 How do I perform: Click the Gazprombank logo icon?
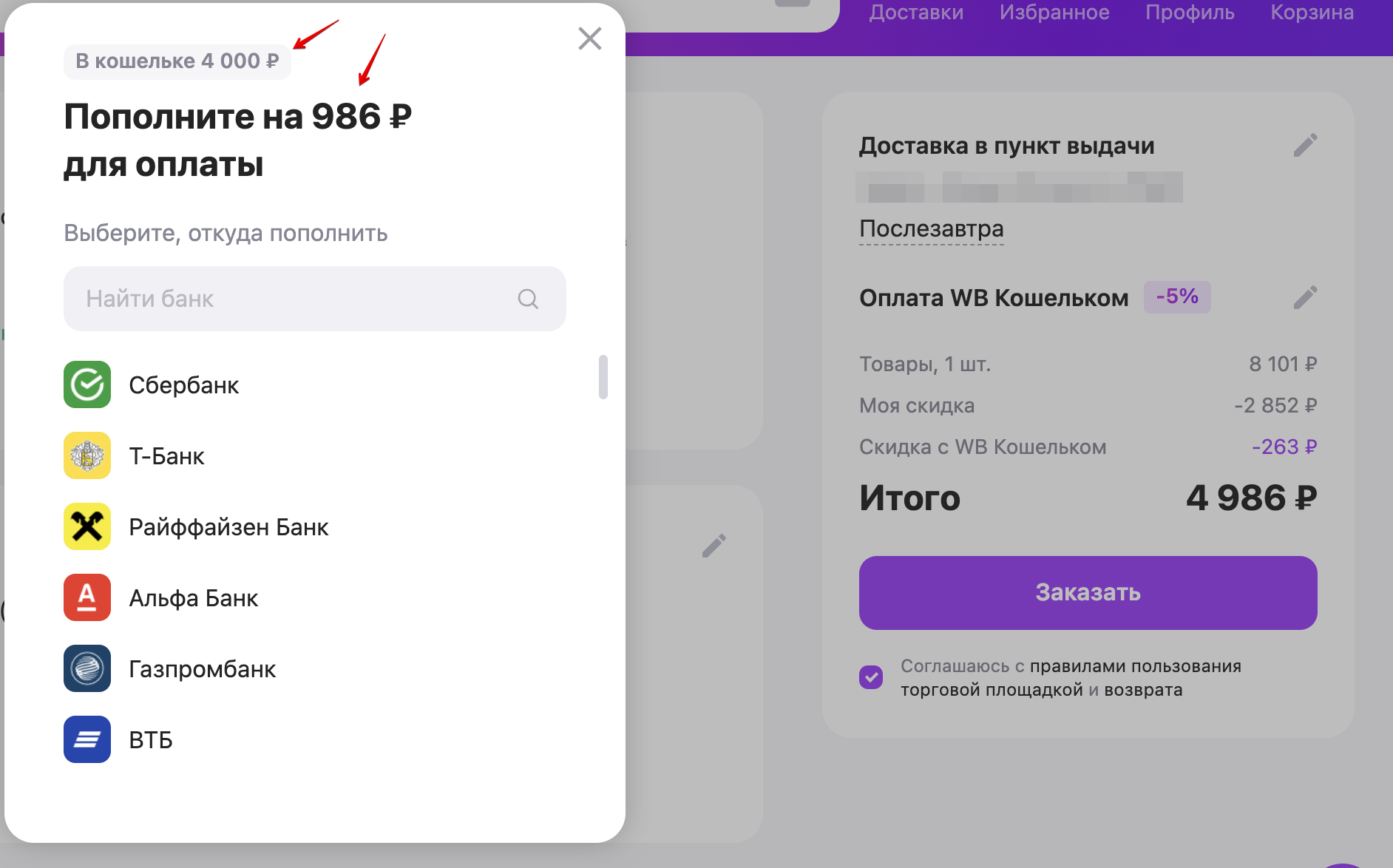point(87,668)
